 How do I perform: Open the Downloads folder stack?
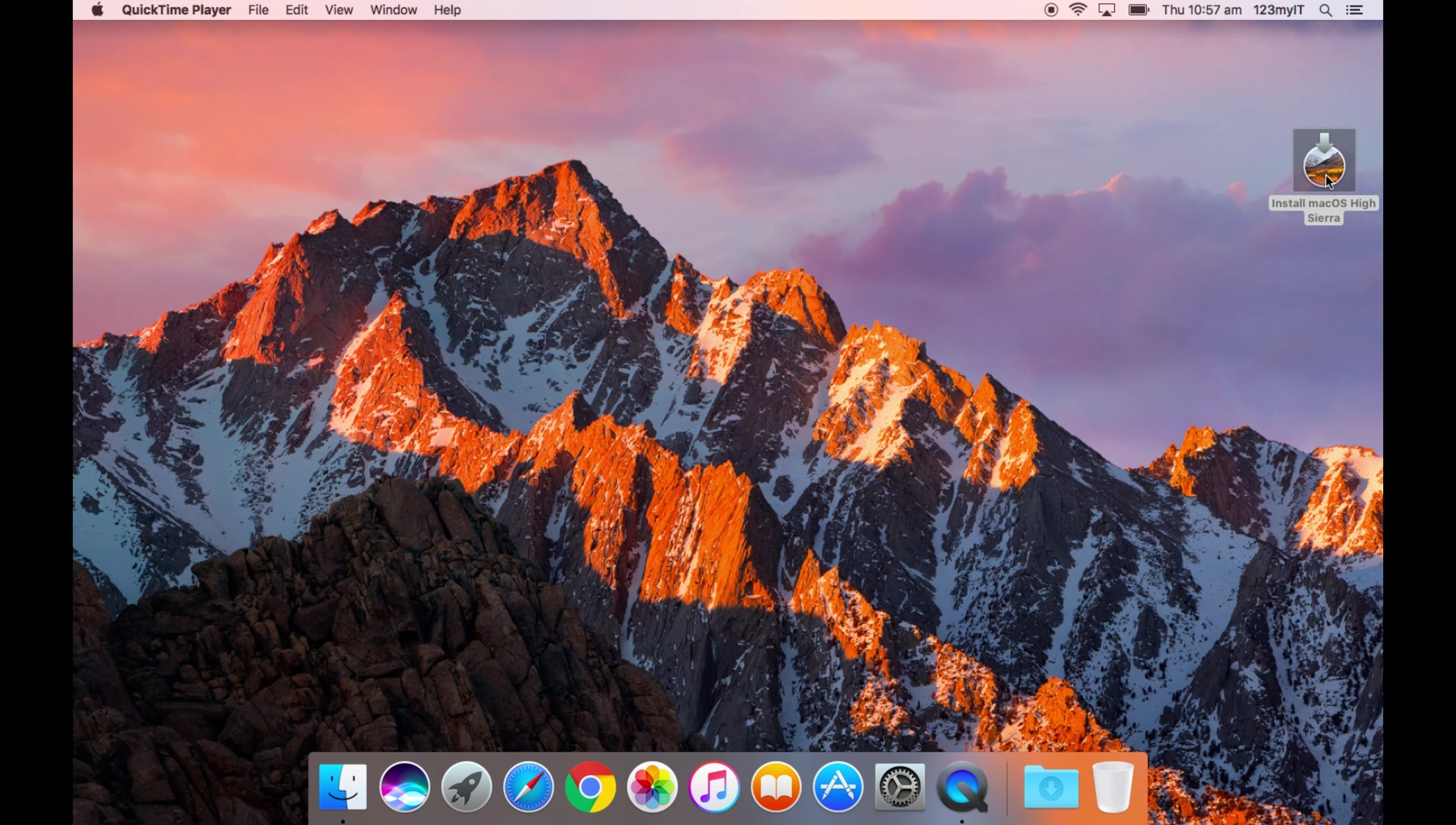pyautogui.click(x=1051, y=786)
